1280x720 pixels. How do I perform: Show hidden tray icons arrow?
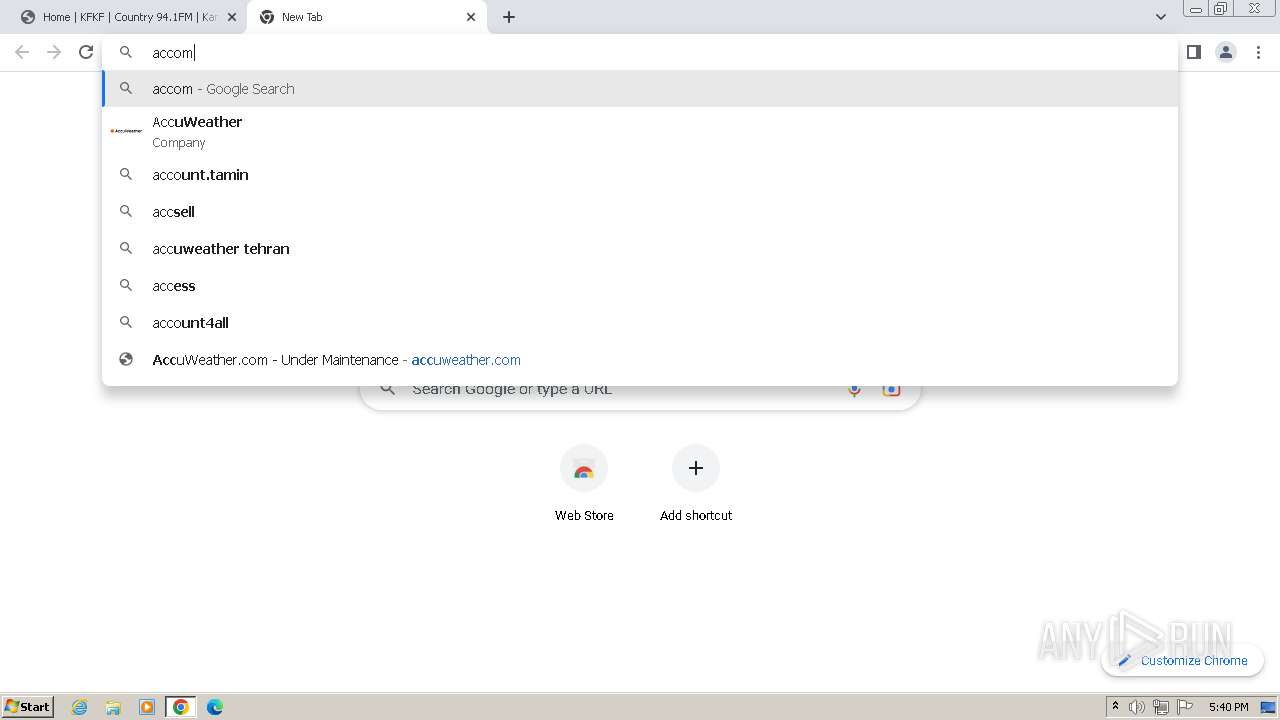1115,707
